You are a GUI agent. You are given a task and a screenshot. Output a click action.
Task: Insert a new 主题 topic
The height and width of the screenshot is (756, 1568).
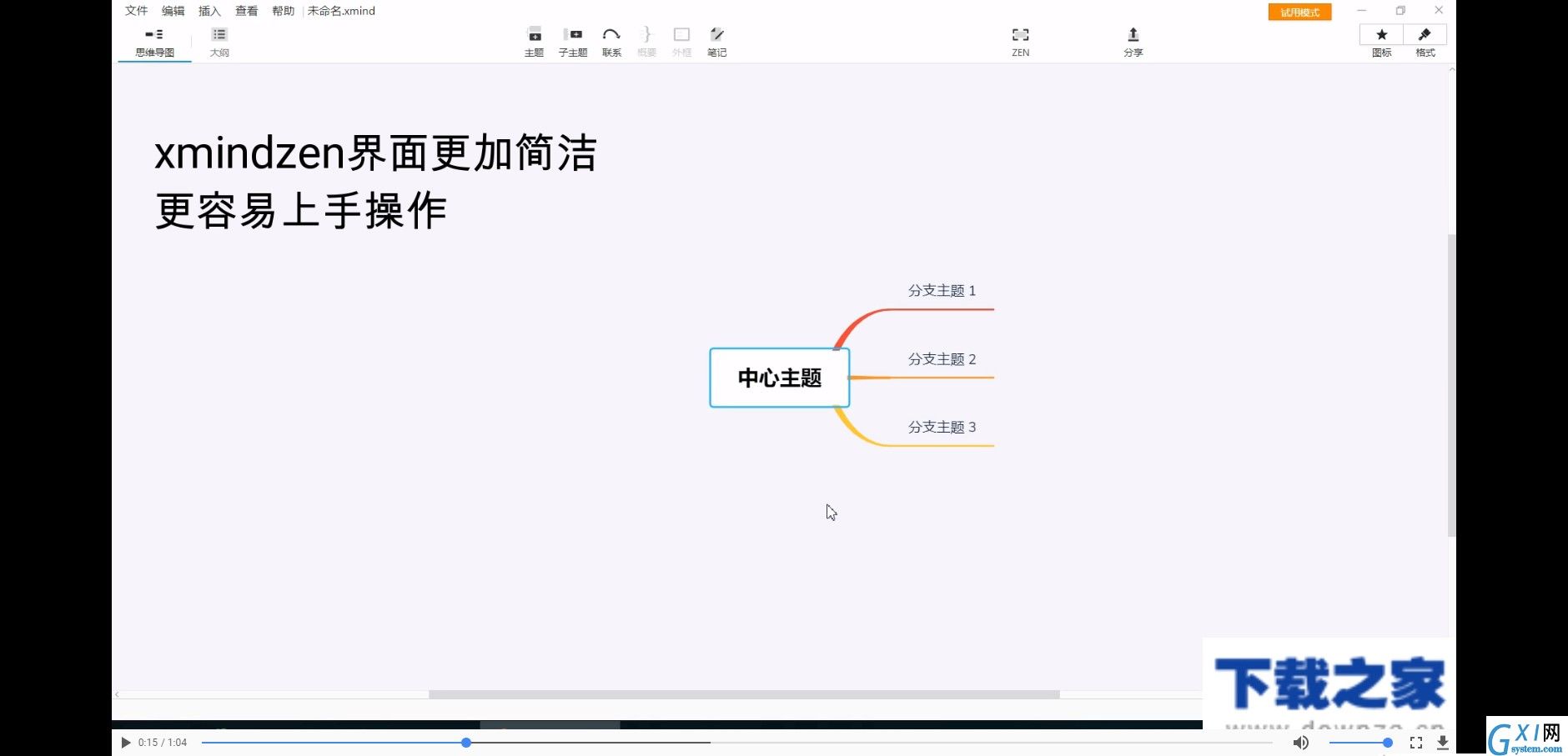[534, 43]
